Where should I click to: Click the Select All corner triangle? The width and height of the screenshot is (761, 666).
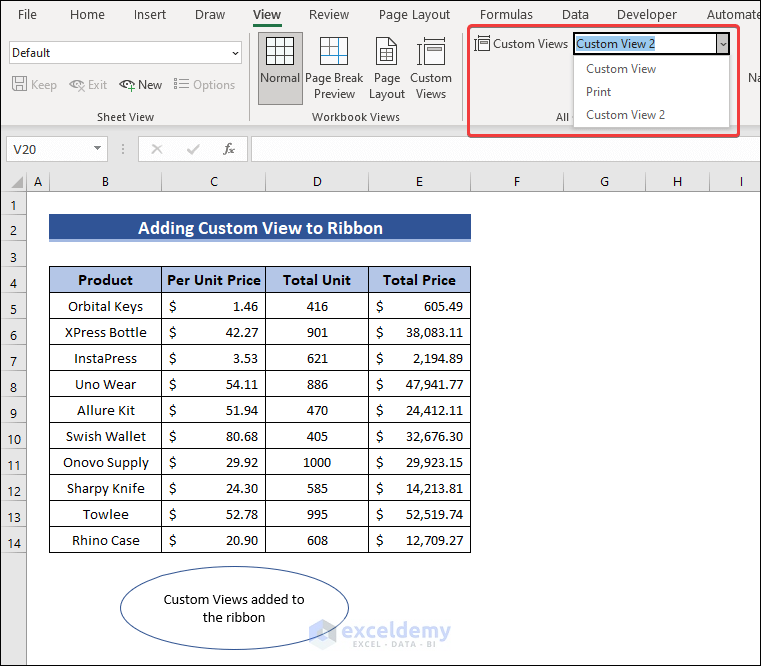tap(17, 182)
